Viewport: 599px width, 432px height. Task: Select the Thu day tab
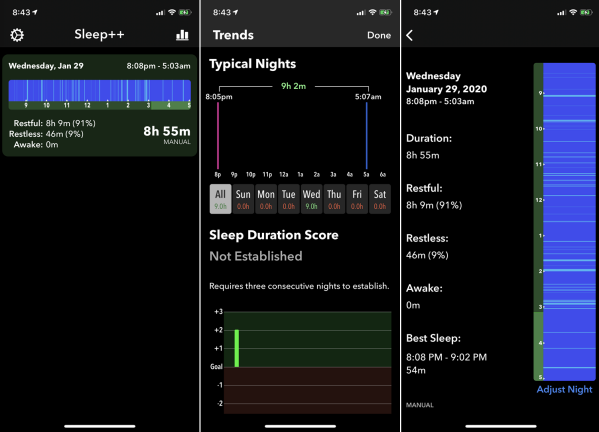pos(334,199)
